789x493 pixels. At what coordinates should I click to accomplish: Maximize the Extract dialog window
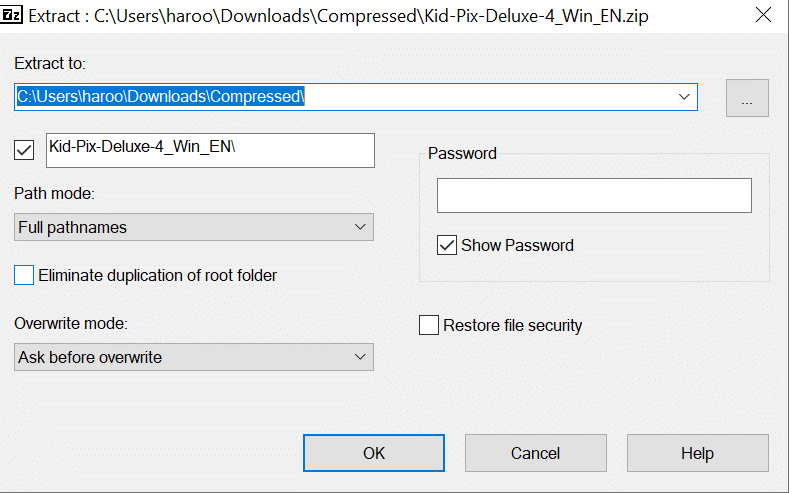click(717, 17)
